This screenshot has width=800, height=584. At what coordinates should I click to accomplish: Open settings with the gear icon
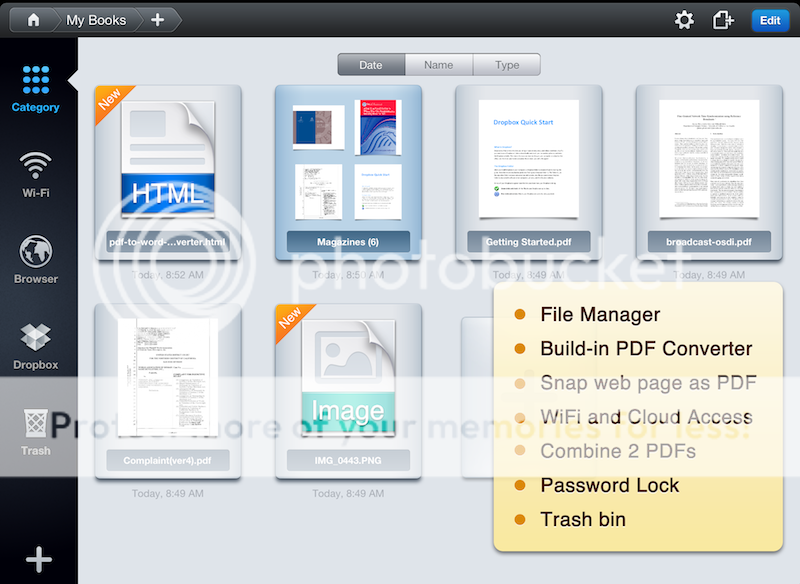click(684, 20)
